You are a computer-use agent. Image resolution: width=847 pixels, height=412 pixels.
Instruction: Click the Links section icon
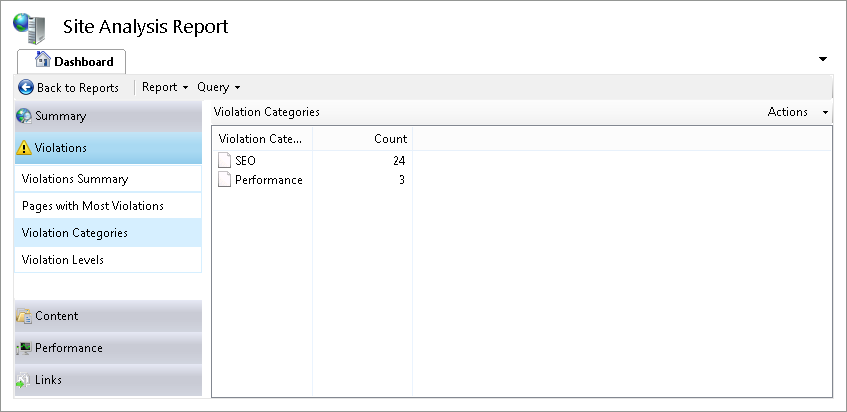[24, 380]
